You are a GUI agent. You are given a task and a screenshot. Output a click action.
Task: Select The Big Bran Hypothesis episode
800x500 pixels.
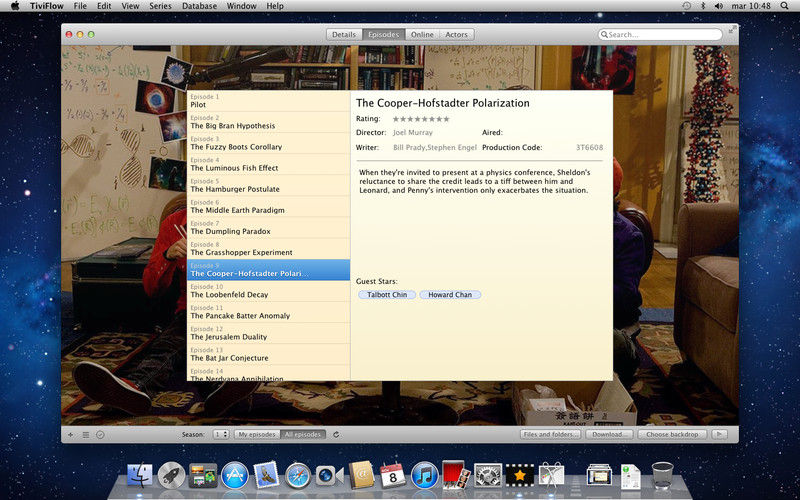(268, 122)
